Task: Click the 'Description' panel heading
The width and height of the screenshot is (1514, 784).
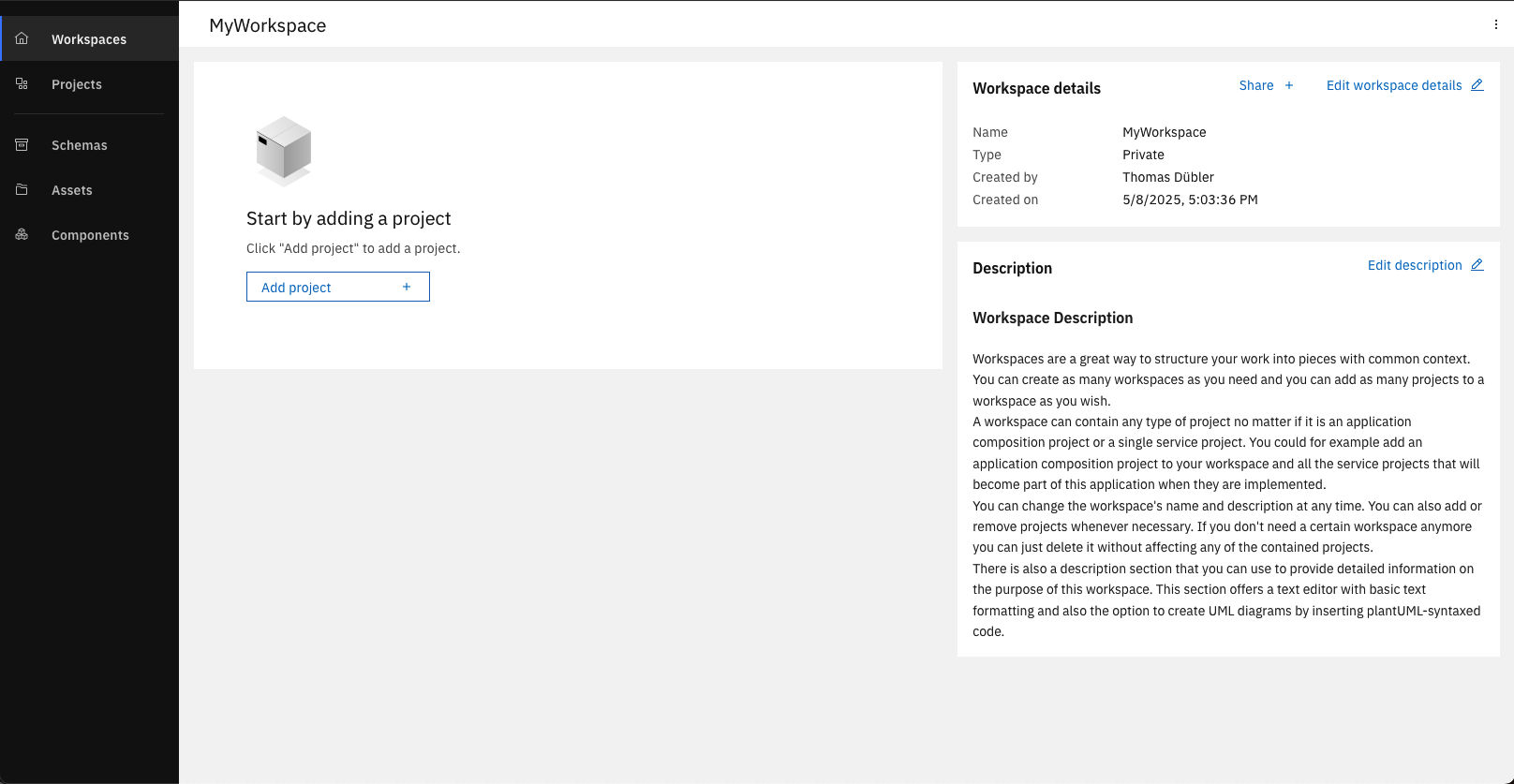Action: (1013, 268)
